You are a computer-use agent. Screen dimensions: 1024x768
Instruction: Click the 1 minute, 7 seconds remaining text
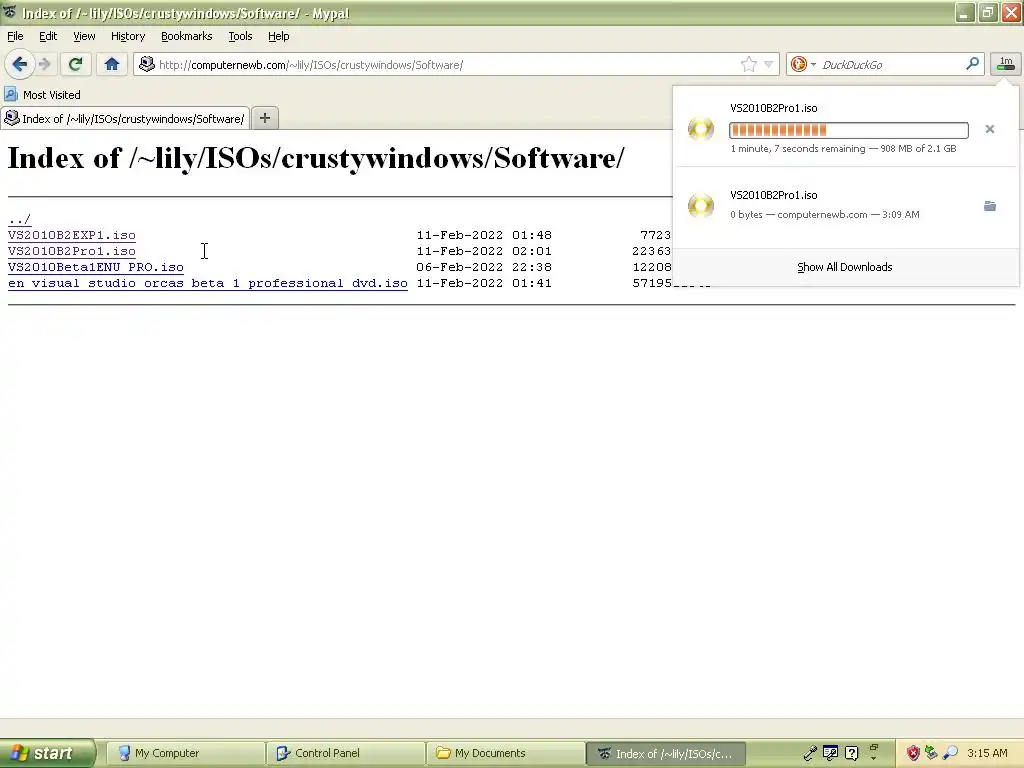click(797, 149)
